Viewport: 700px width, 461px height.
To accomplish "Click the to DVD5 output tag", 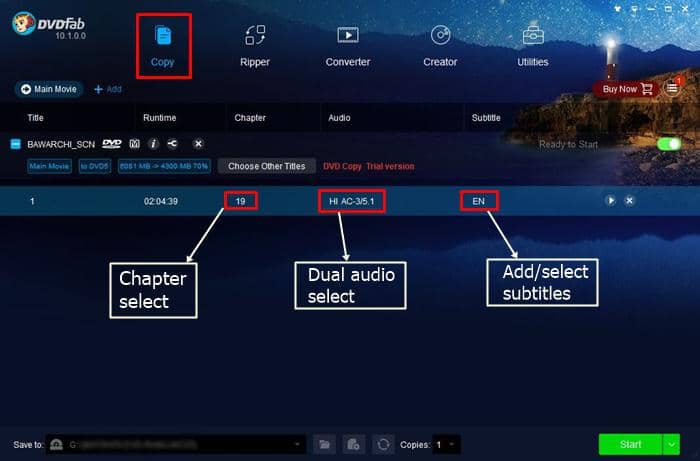I will pos(95,166).
